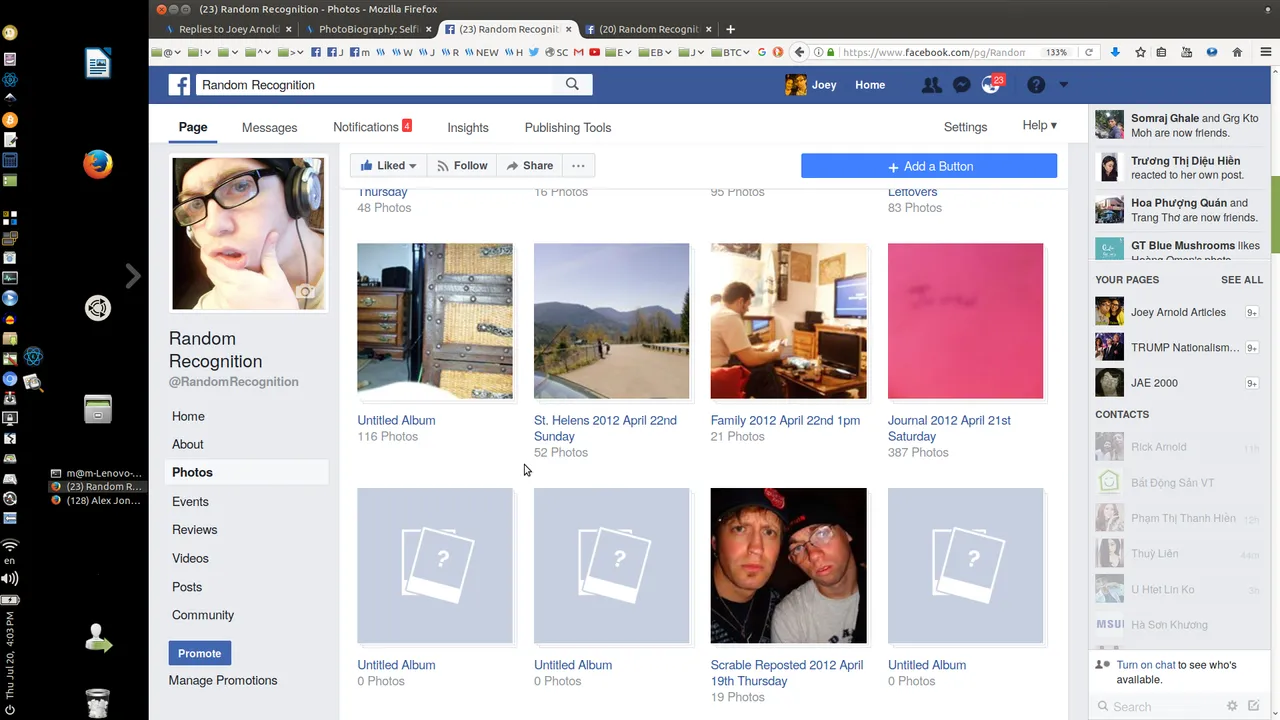Switch to the Messages tab

(x=269, y=128)
